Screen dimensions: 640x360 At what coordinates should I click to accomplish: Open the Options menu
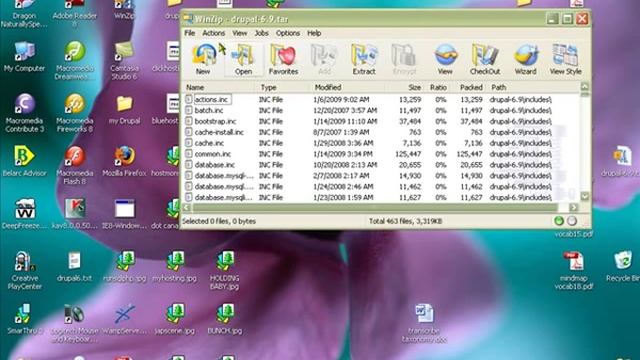(288, 33)
